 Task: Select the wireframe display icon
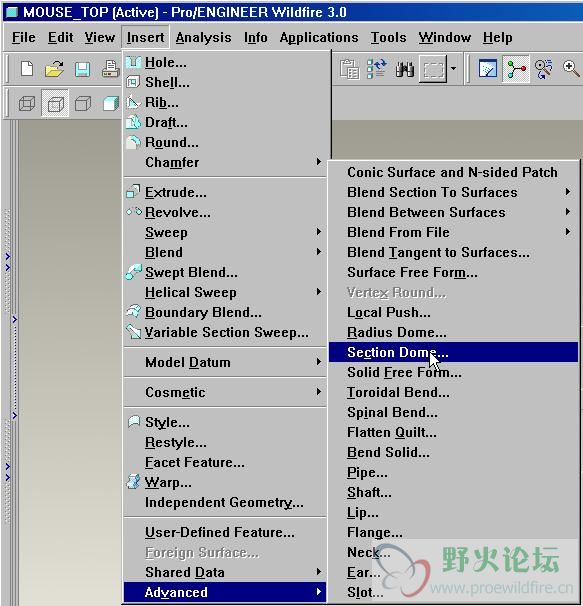coord(27,104)
